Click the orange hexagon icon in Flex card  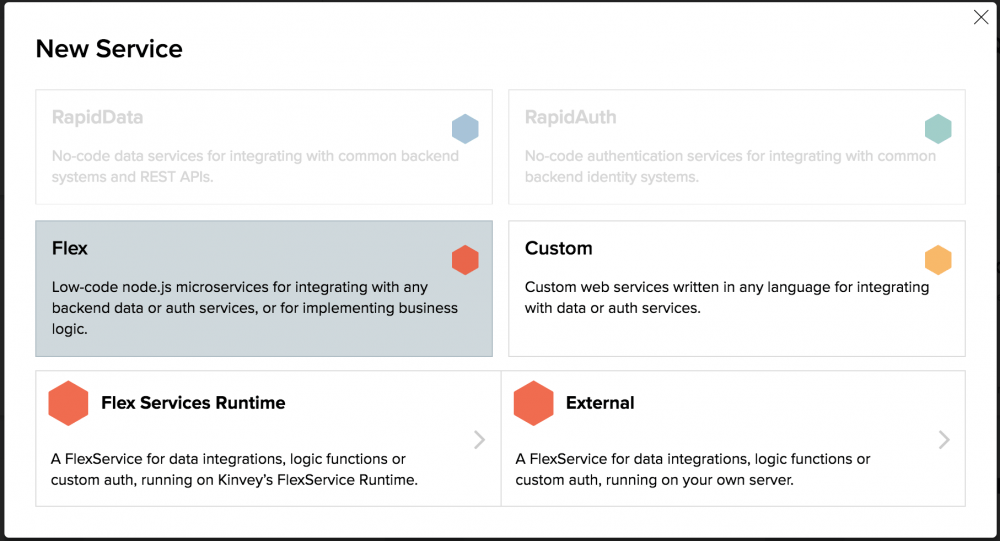tap(465, 260)
